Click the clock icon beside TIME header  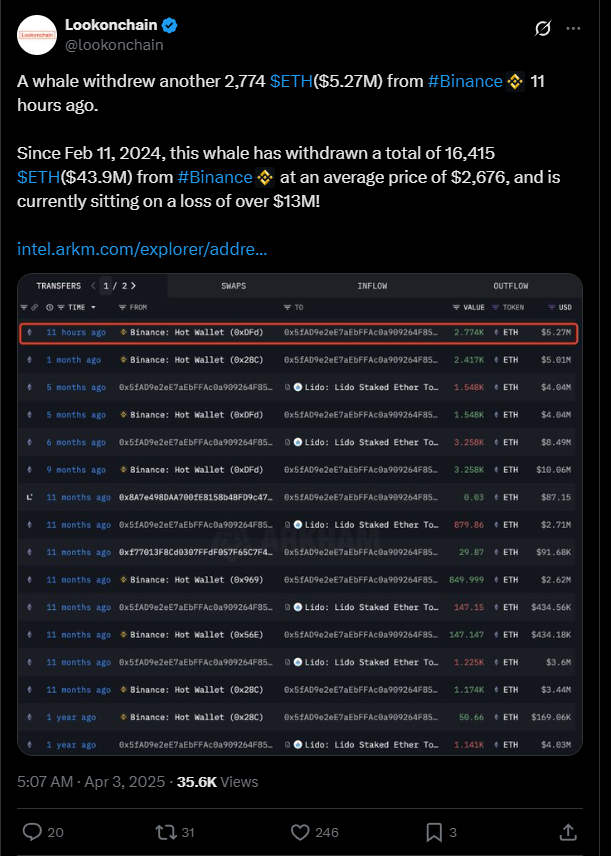[x=50, y=307]
